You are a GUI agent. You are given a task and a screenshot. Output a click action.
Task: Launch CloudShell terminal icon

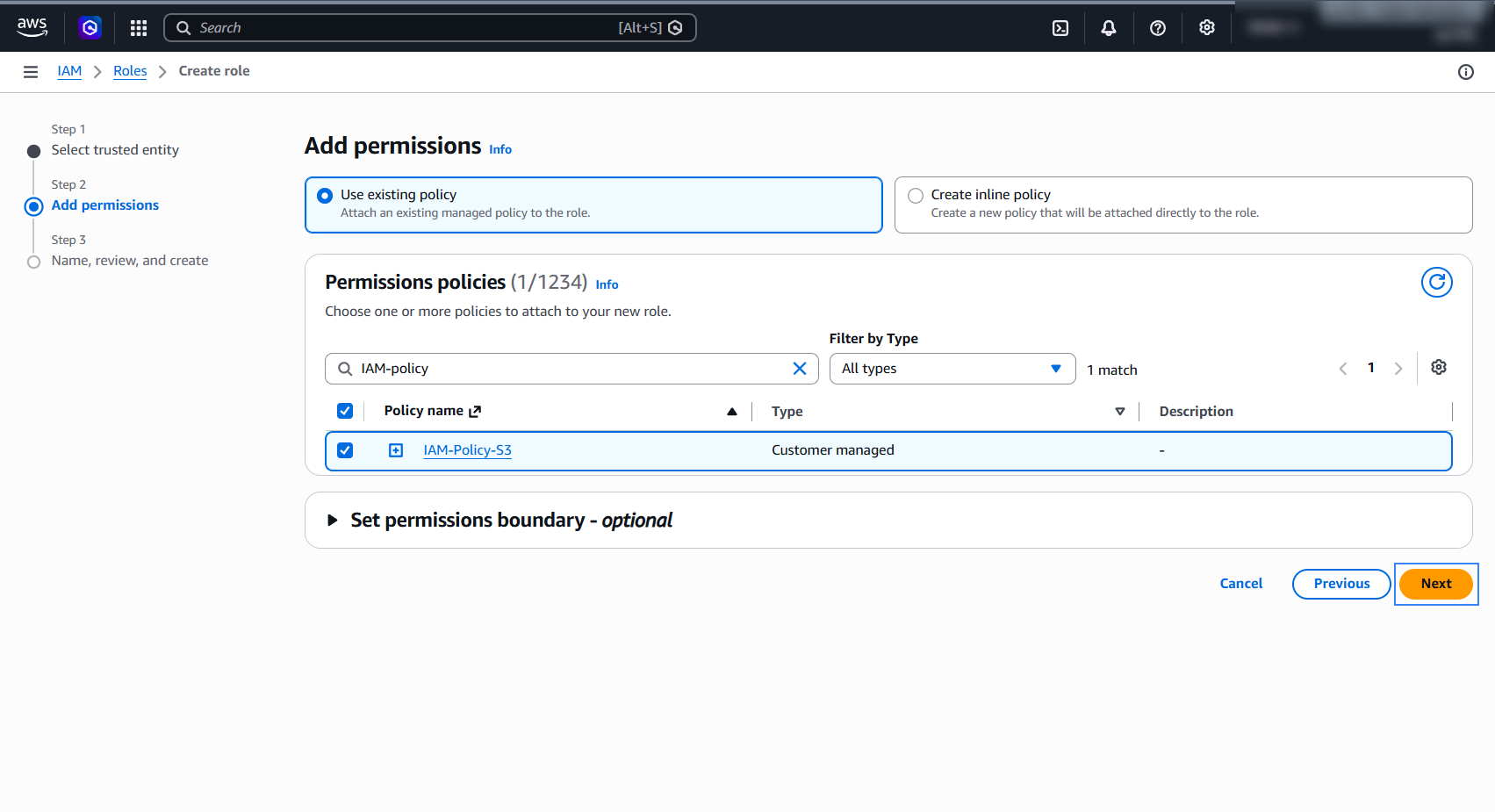pos(1060,28)
